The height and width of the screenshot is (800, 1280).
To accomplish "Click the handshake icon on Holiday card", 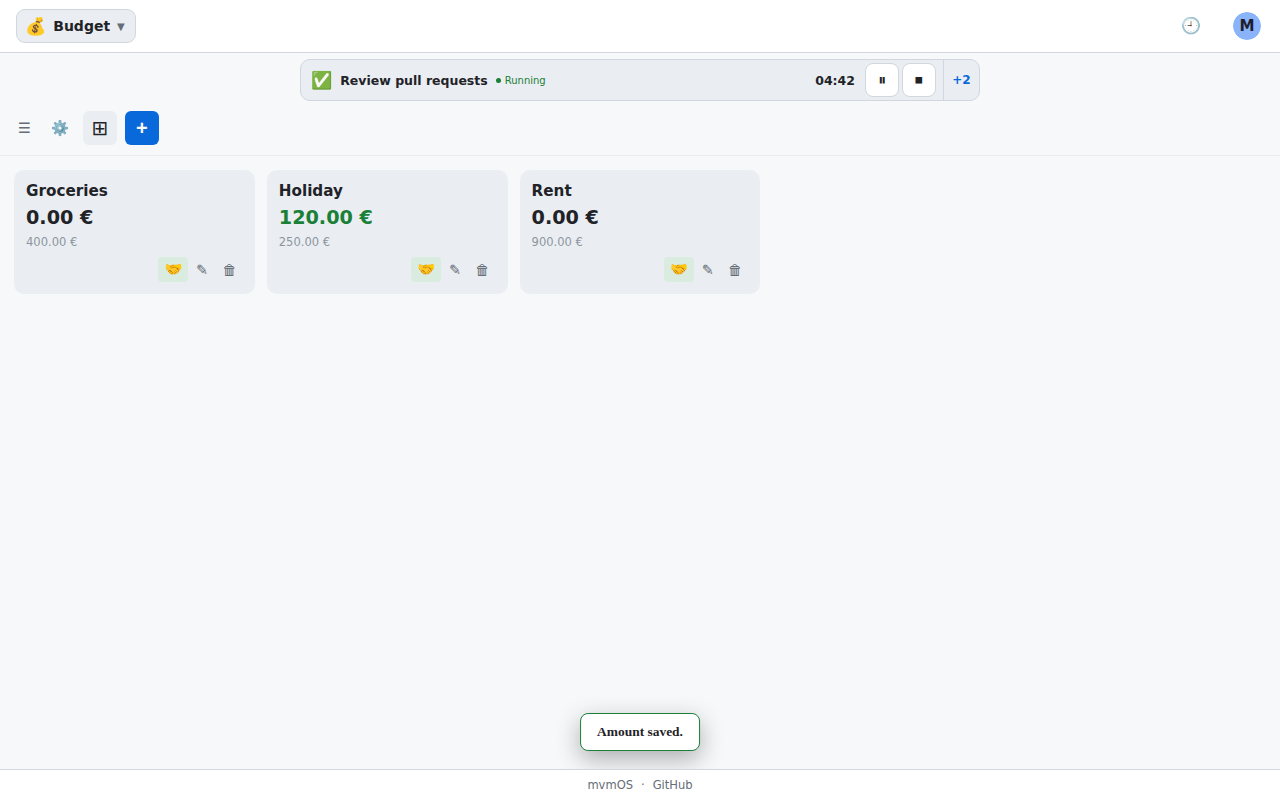I will pos(426,270).
